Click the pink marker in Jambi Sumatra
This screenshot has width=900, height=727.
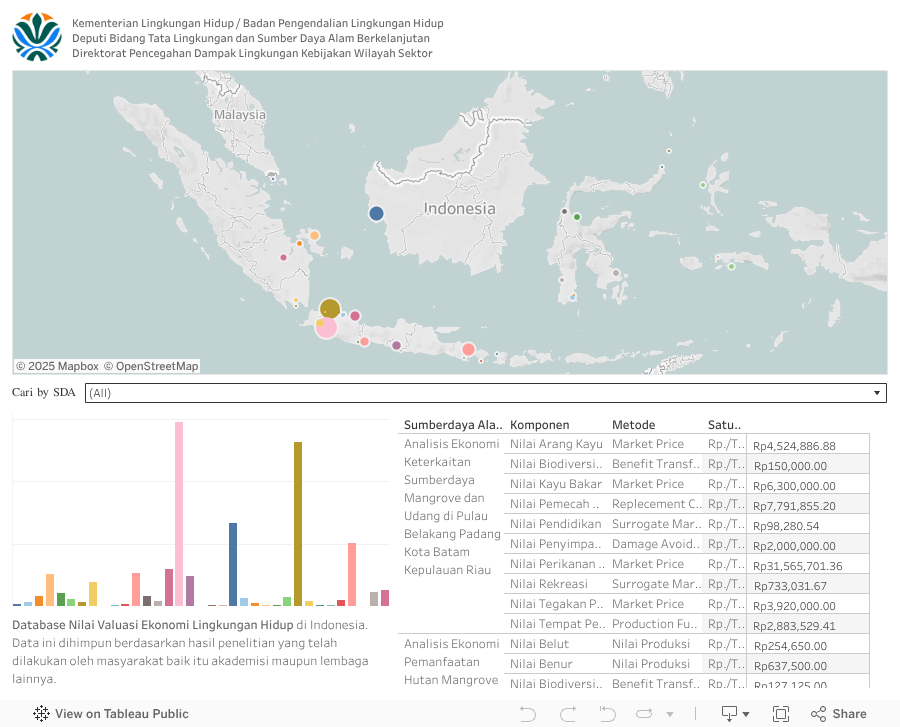pos(283,258)
